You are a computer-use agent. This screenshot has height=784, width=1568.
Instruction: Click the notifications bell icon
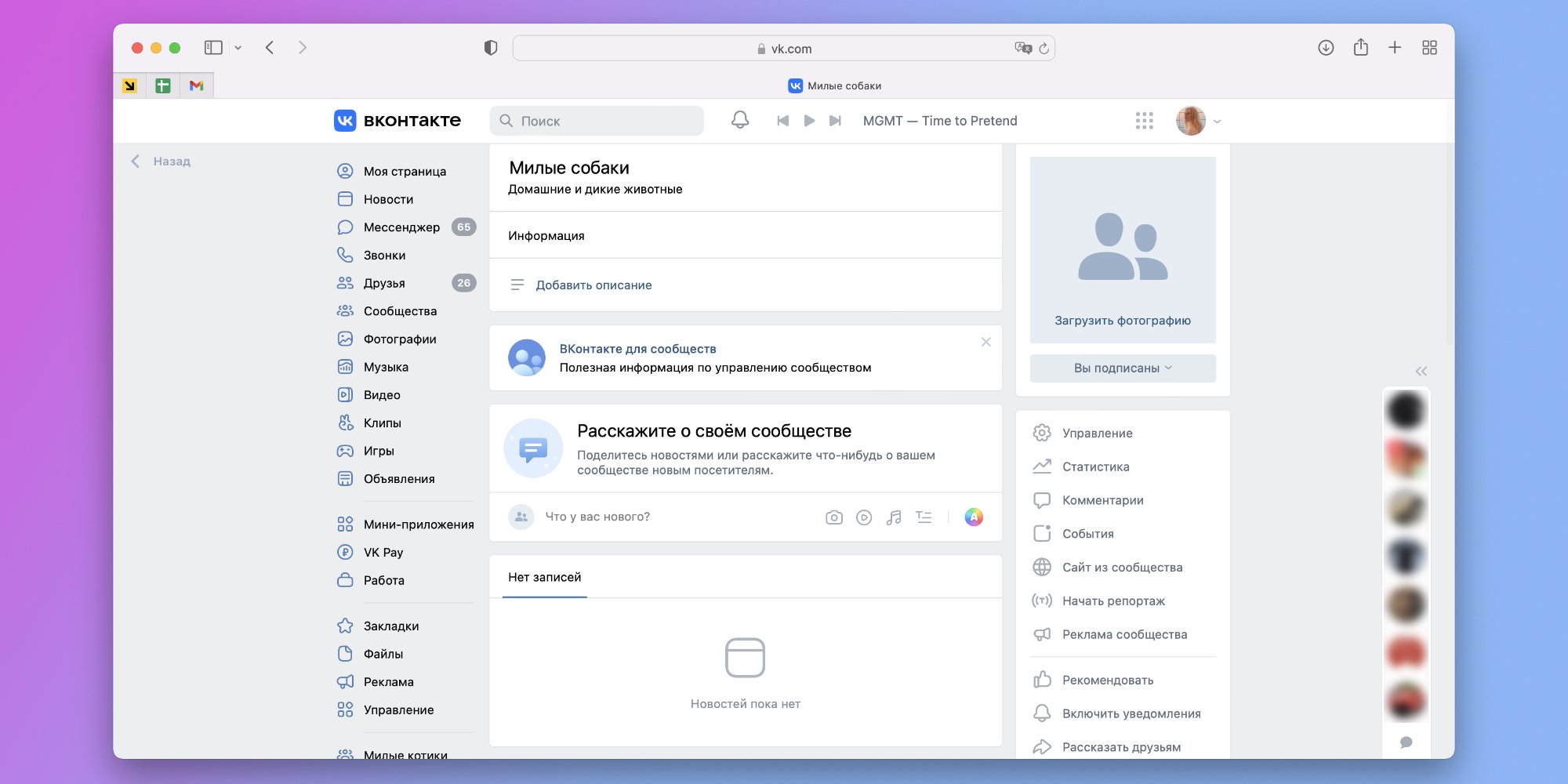[x=739, y=120]
